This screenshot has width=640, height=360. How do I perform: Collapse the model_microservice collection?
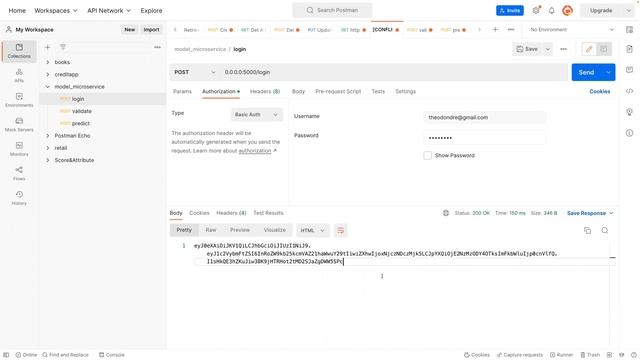pos(48,87)
